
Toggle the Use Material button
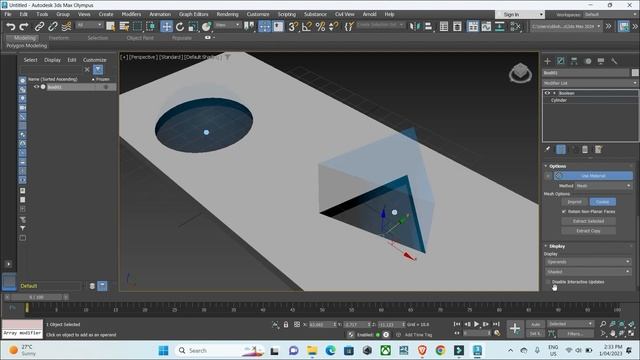point(593,176)
